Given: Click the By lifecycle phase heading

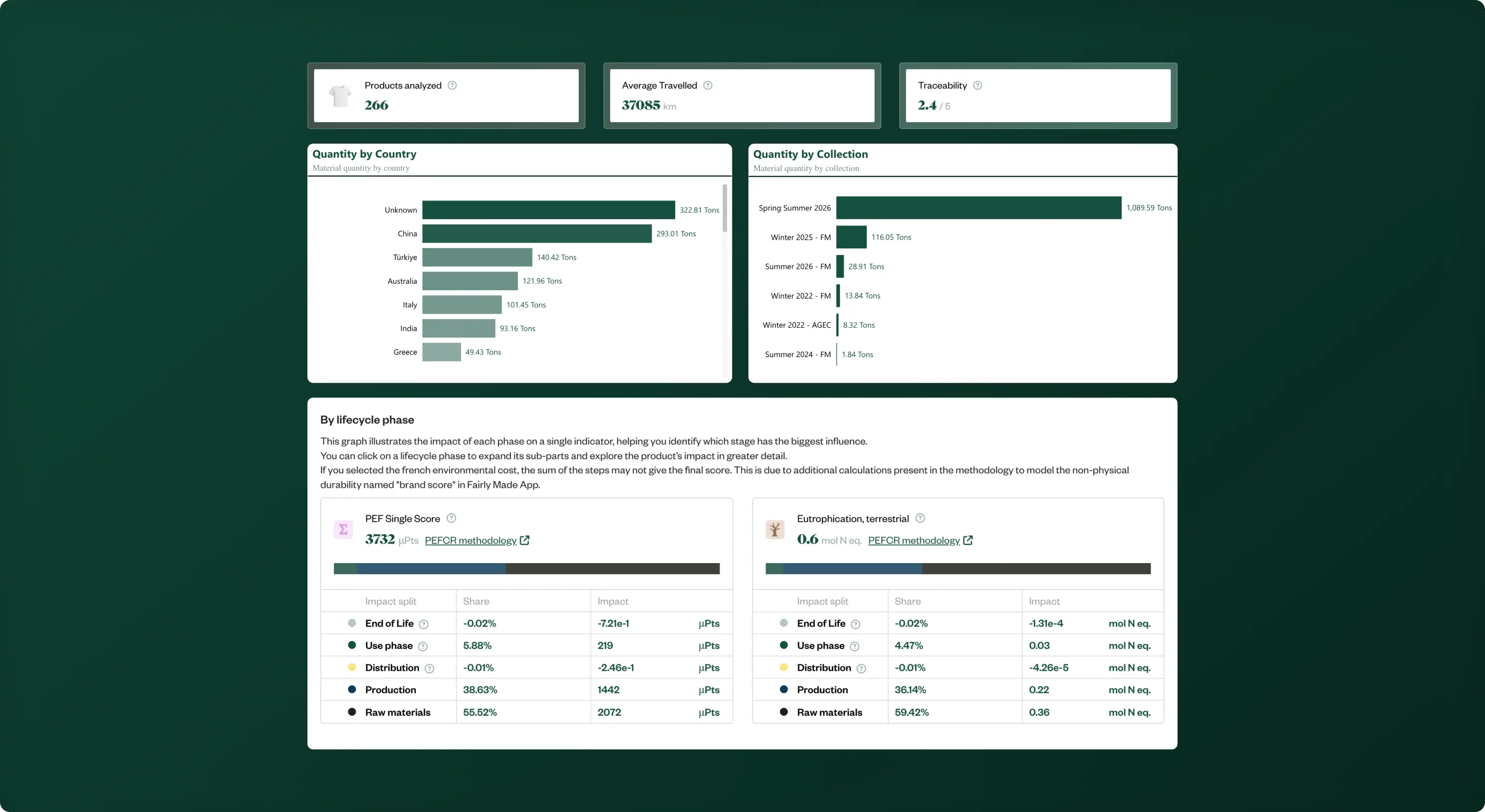Looking at the screenshot, I should pos(367,419).
